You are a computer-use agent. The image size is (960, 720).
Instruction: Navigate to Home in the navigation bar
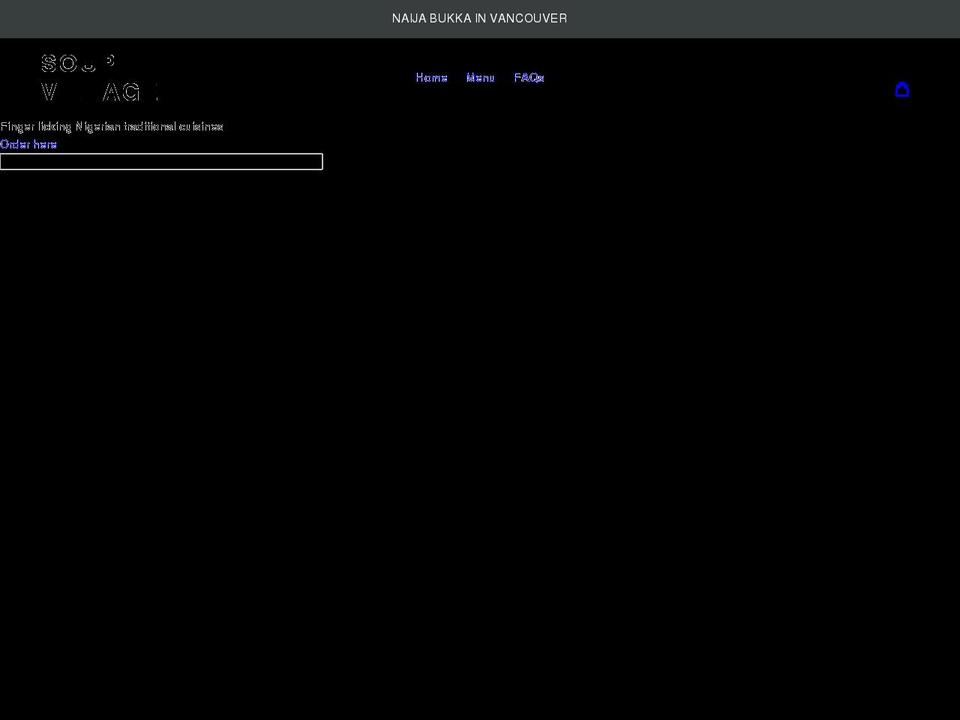point(431,77)
